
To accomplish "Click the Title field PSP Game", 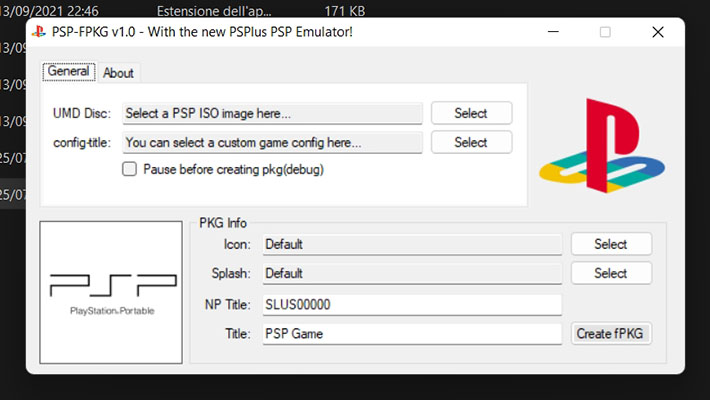I will (x=412, y=334).
